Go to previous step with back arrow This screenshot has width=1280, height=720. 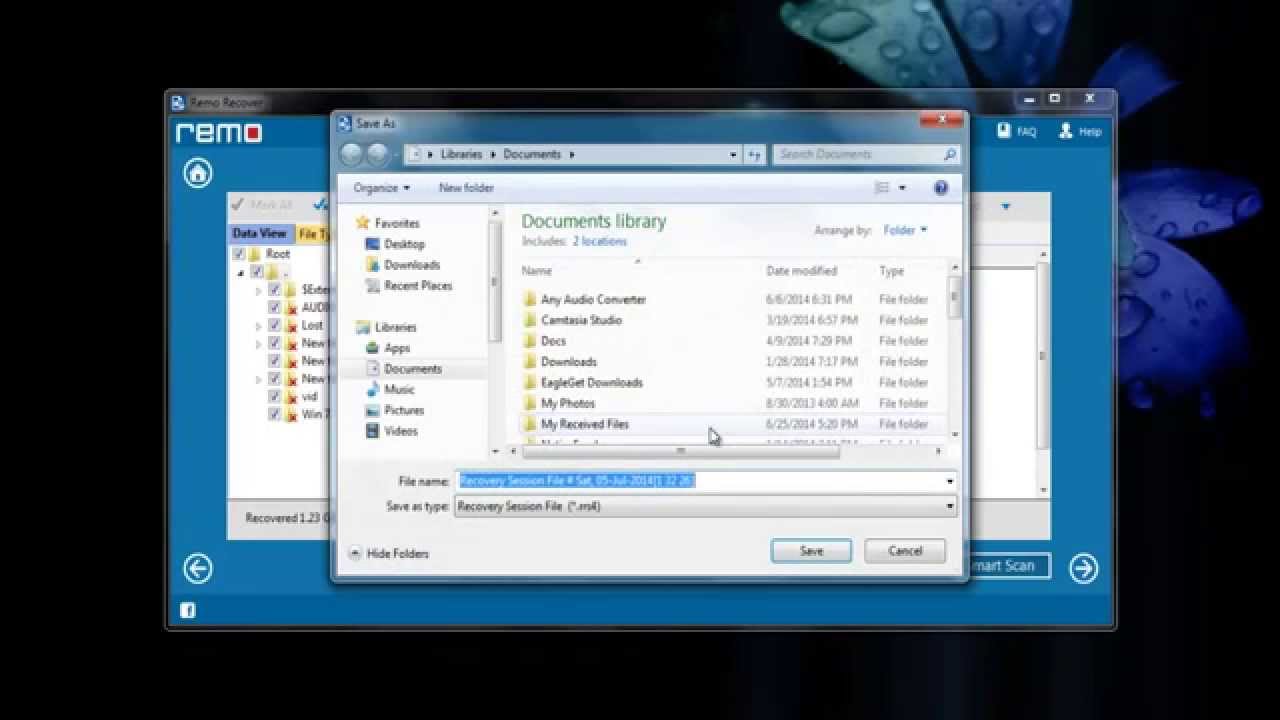[198, 569]
